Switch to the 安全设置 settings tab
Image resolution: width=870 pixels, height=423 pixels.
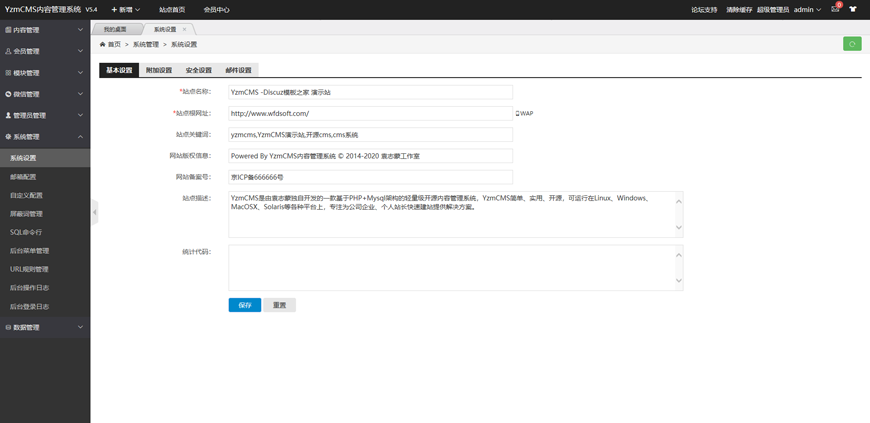pyautogui.click(x=199, y=70)
